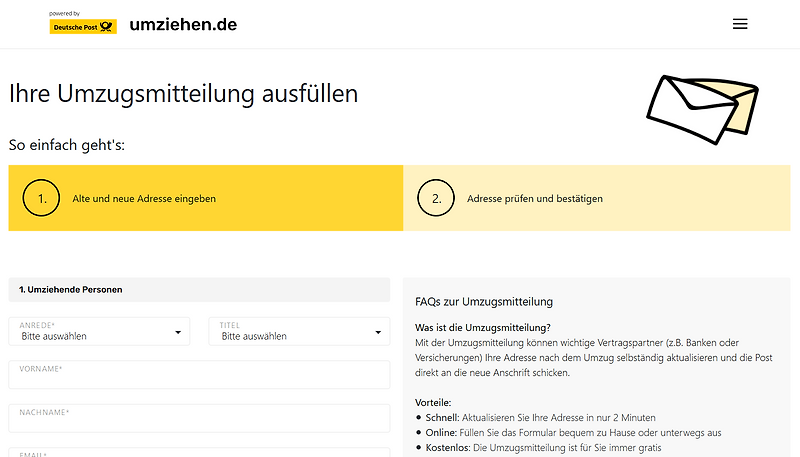
Task: Focus the Vorname input field
Action: pyautogui.click(x=199, y=375)
